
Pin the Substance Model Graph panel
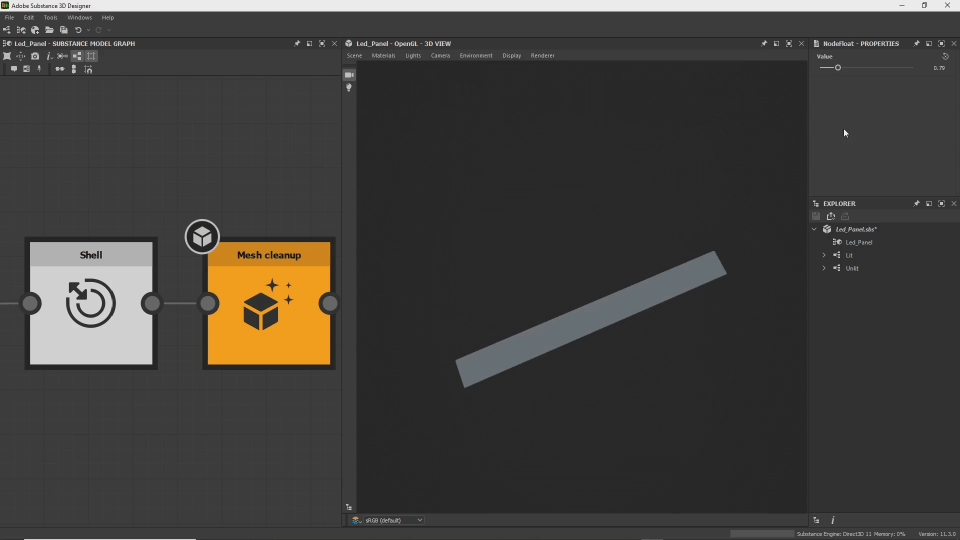[x=297, y=43]
